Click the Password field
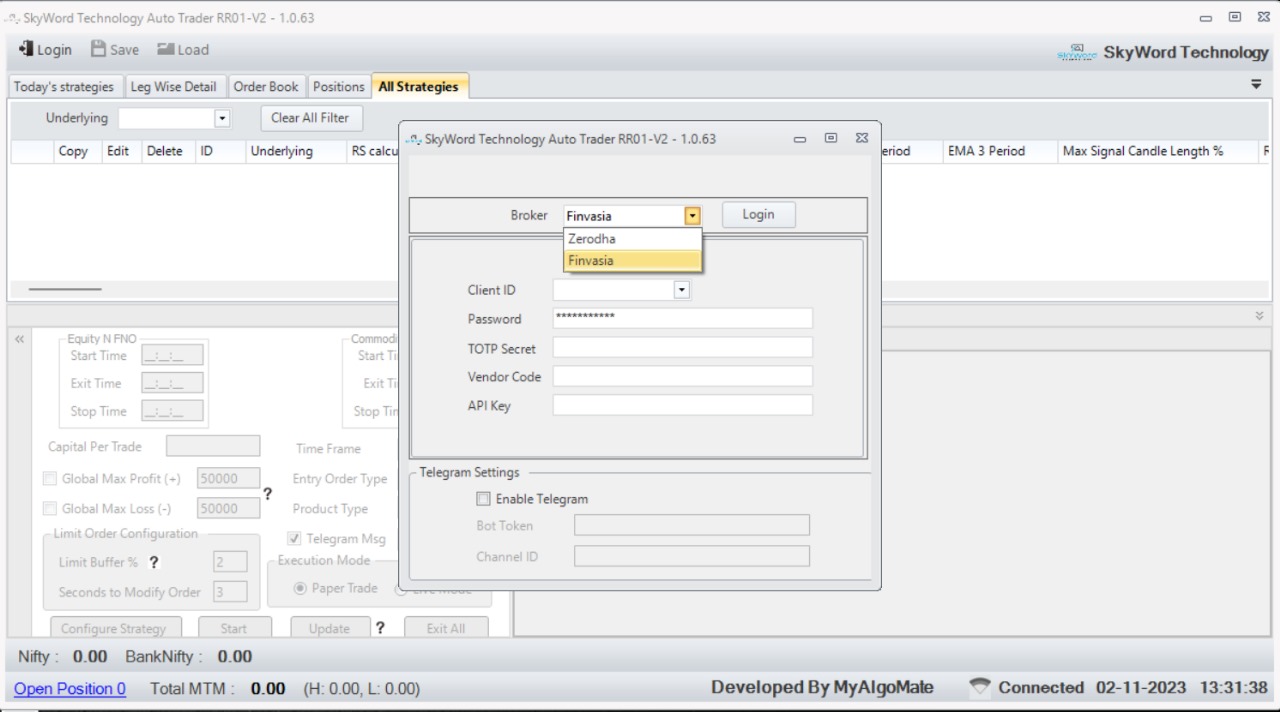This screenshot has width=1280, height=712. coord(683,318)
